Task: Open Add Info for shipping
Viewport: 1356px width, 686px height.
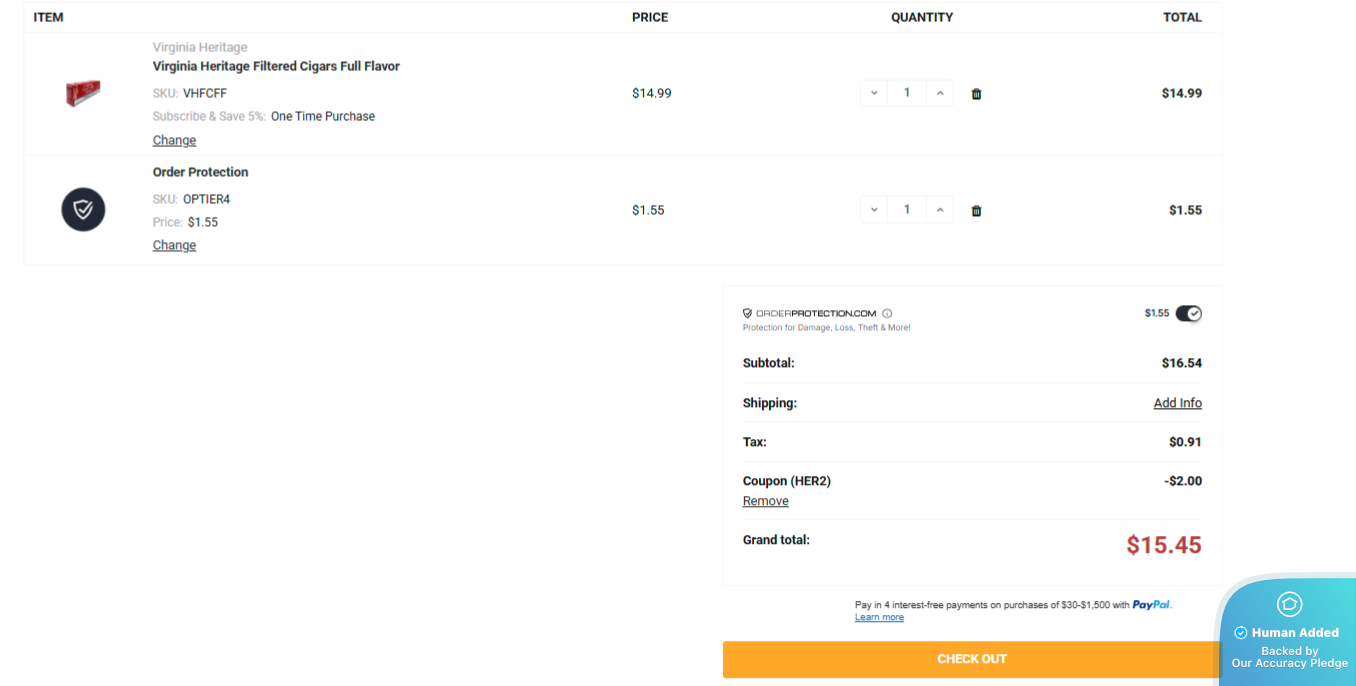Action: tap(1177, 403)
